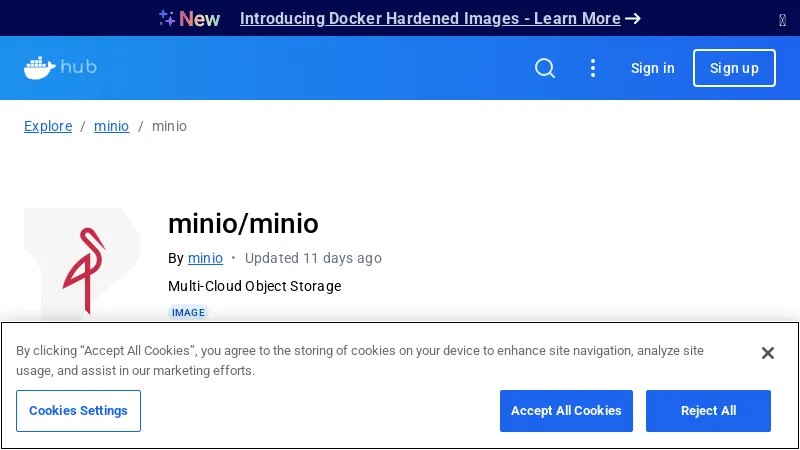Image resolution: width=800 pixels, height=450 pixels.
Task: Accept All Cookies
Action: click(566, 411)
